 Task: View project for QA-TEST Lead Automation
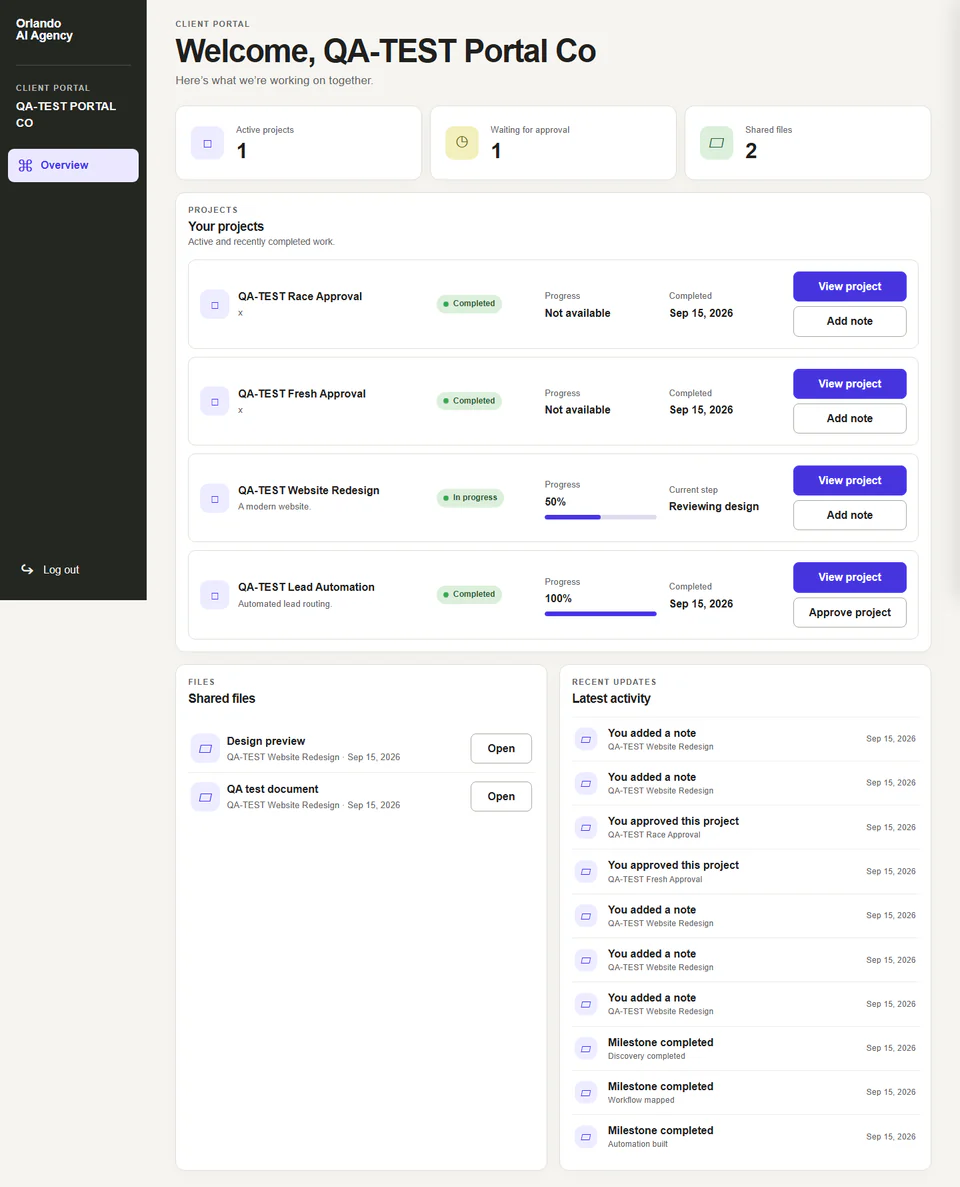pyautogui.click(x=849, y=577)
